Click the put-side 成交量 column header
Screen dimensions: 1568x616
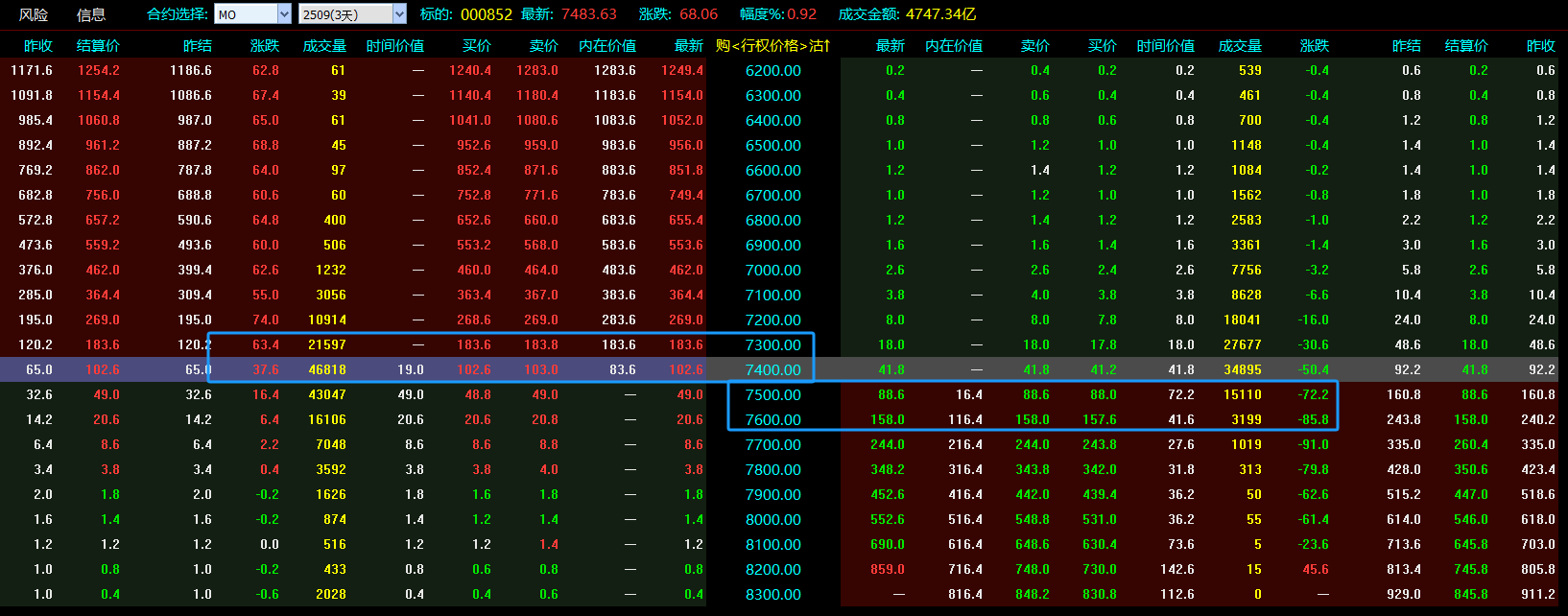(x=1240, y=45)
